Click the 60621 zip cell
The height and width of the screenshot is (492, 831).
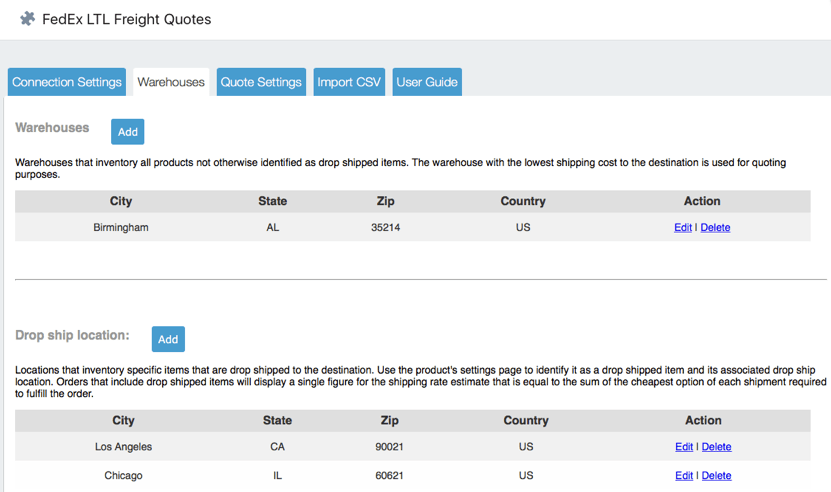390,476
